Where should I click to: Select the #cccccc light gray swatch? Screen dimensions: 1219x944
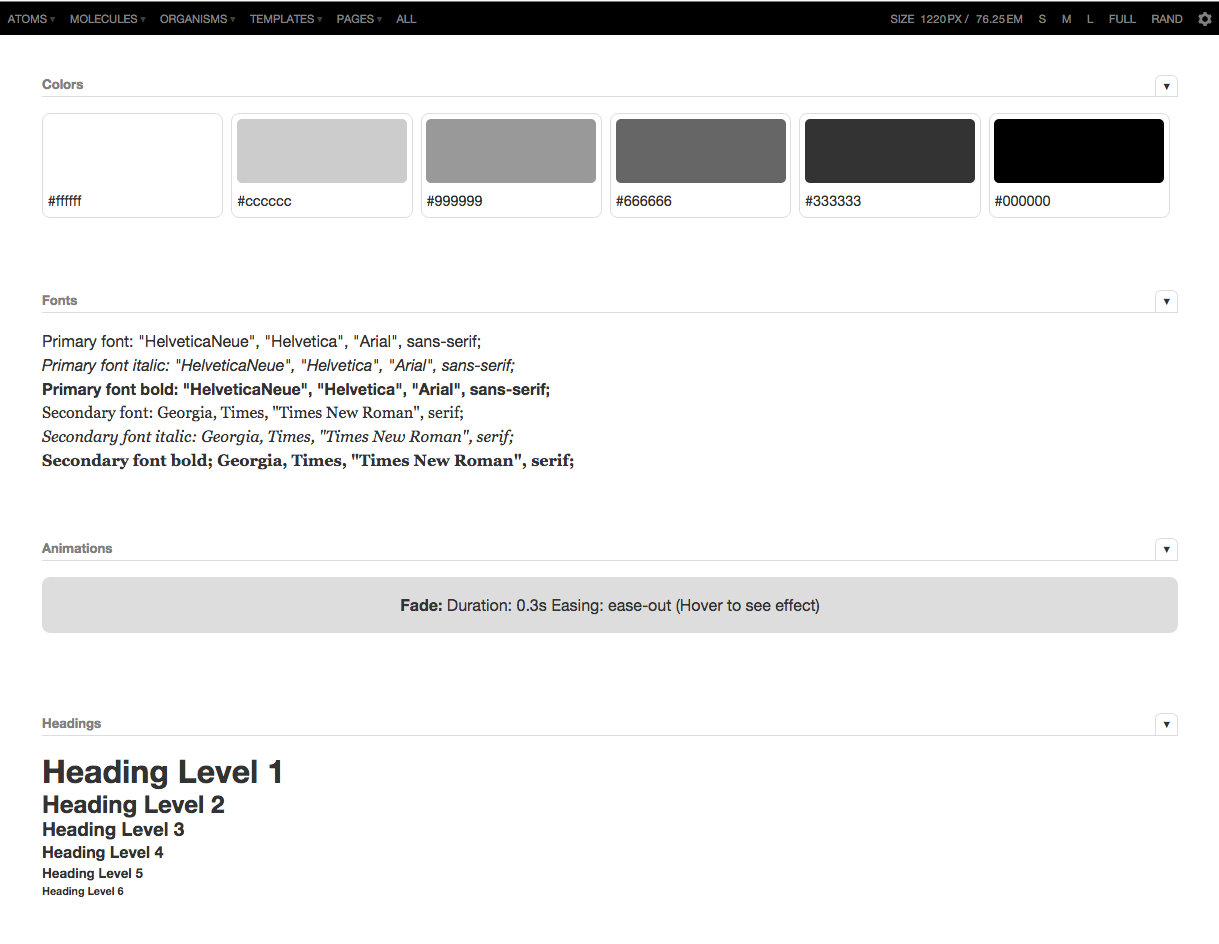(x=322, y=165)
